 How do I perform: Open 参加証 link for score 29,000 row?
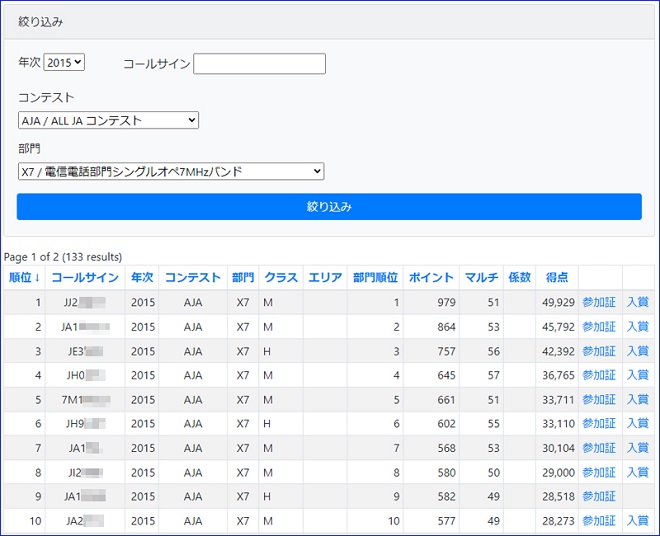(x=599, y=472)
